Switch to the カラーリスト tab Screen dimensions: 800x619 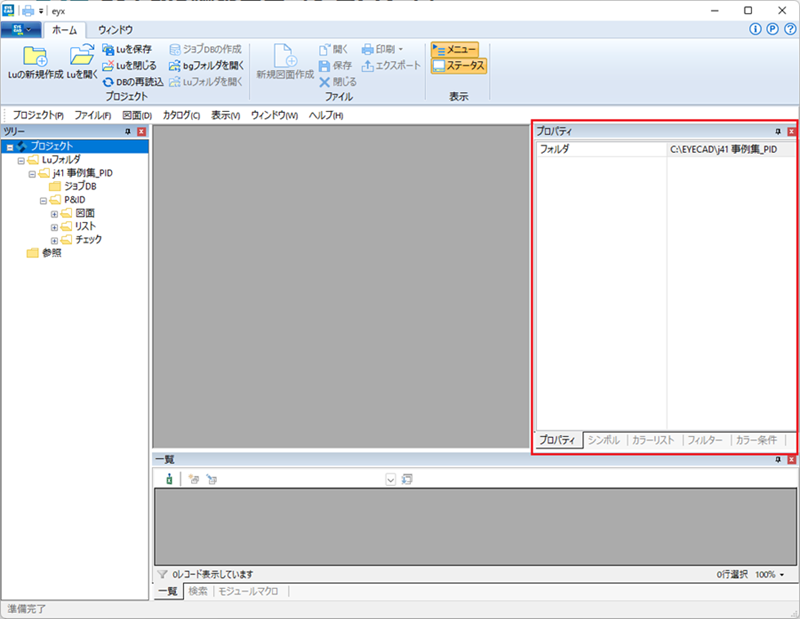coord(653,440)
